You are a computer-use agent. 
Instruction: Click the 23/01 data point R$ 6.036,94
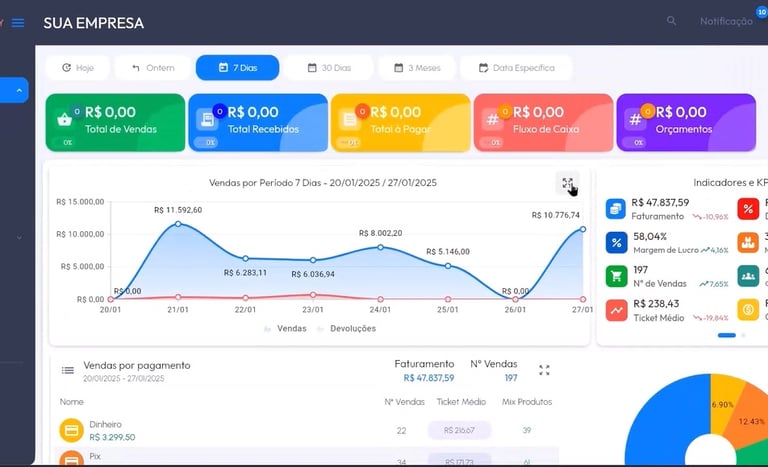click(313, 260)
